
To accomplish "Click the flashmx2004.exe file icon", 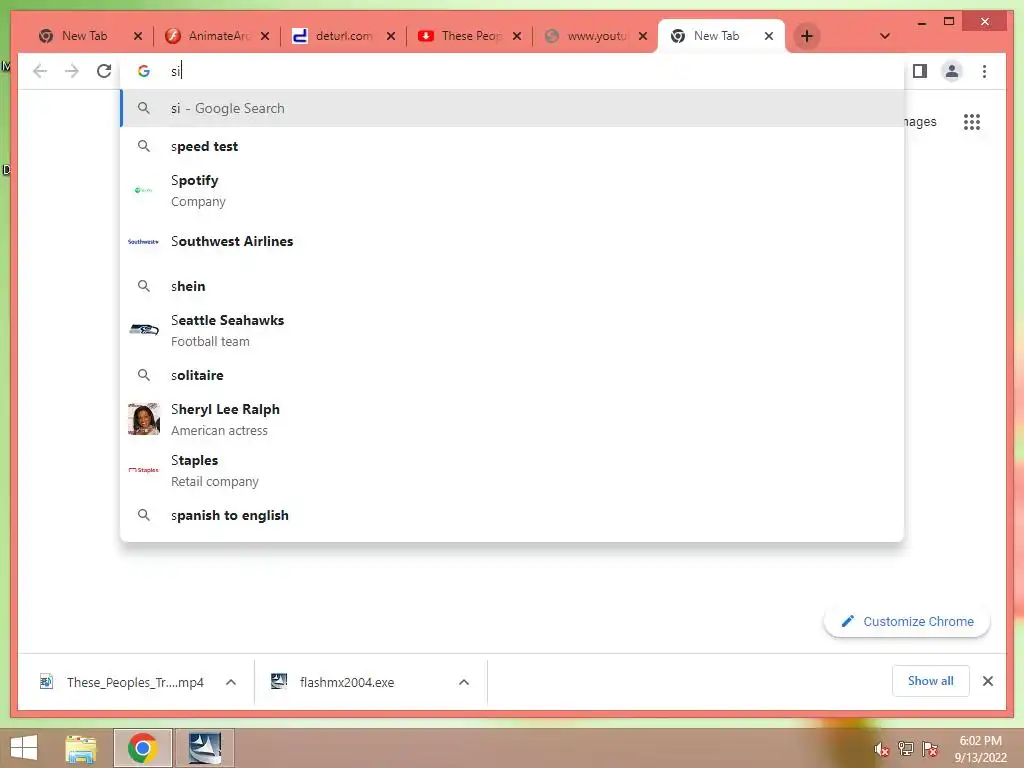I will 279,682.
